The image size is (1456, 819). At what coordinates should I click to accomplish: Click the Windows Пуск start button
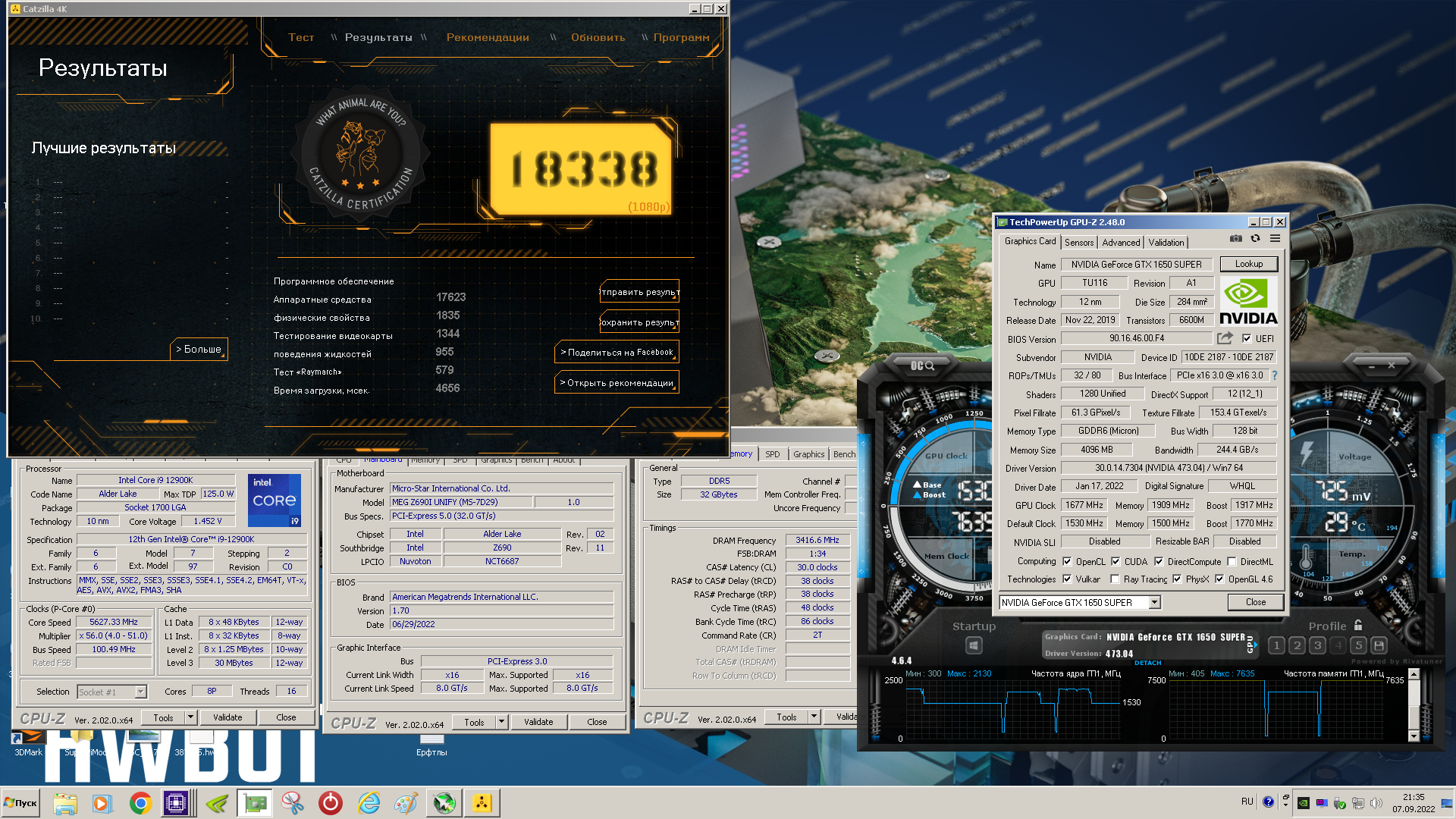(x=21, y=803)
